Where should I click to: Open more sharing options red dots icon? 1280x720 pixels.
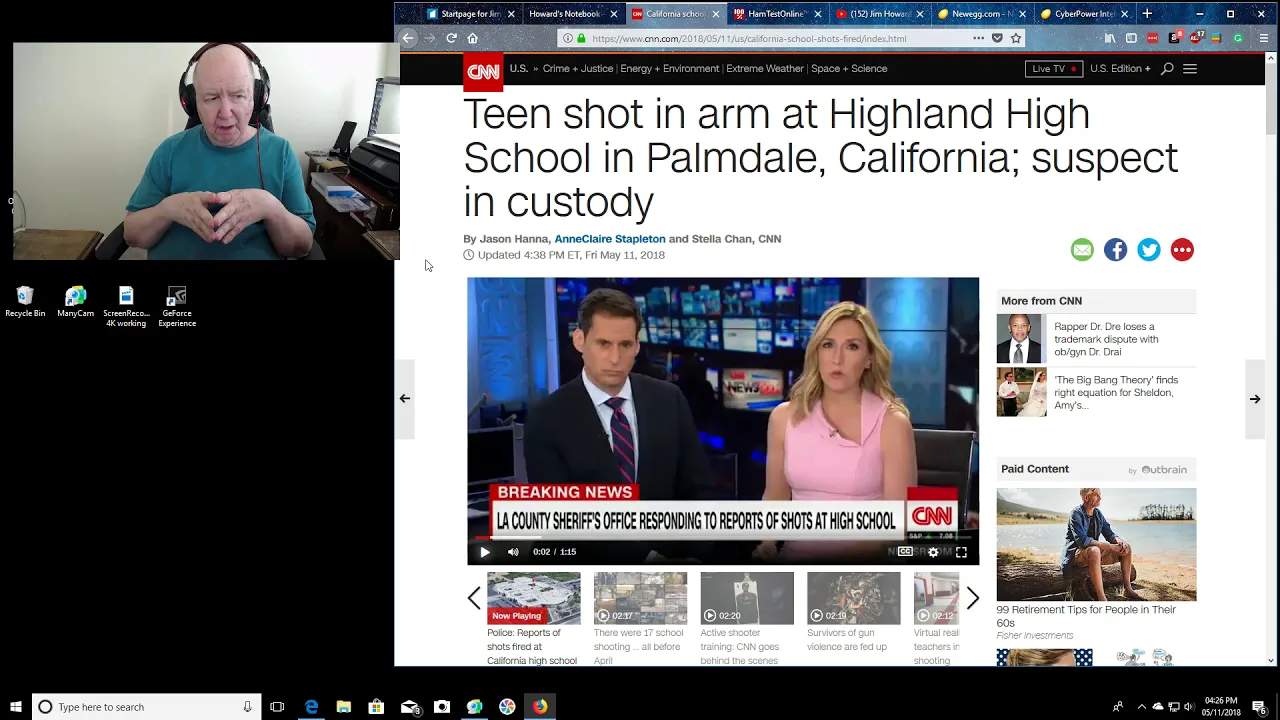pyautogui.click(x=1182, y=250)
